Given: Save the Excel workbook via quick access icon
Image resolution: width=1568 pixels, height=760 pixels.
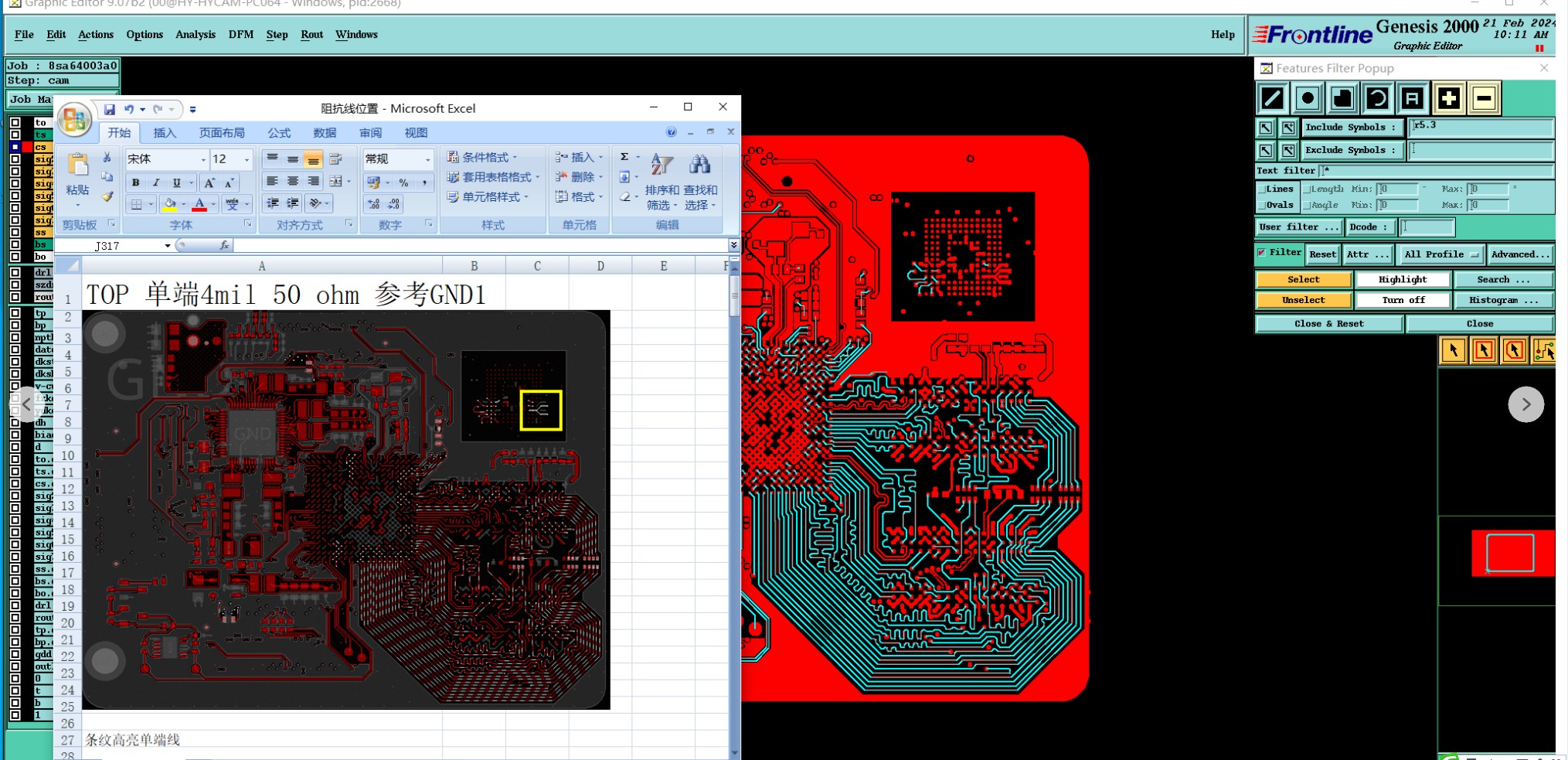Looking at the screenshot, I should pyautogui.click(x=110, y=110).
